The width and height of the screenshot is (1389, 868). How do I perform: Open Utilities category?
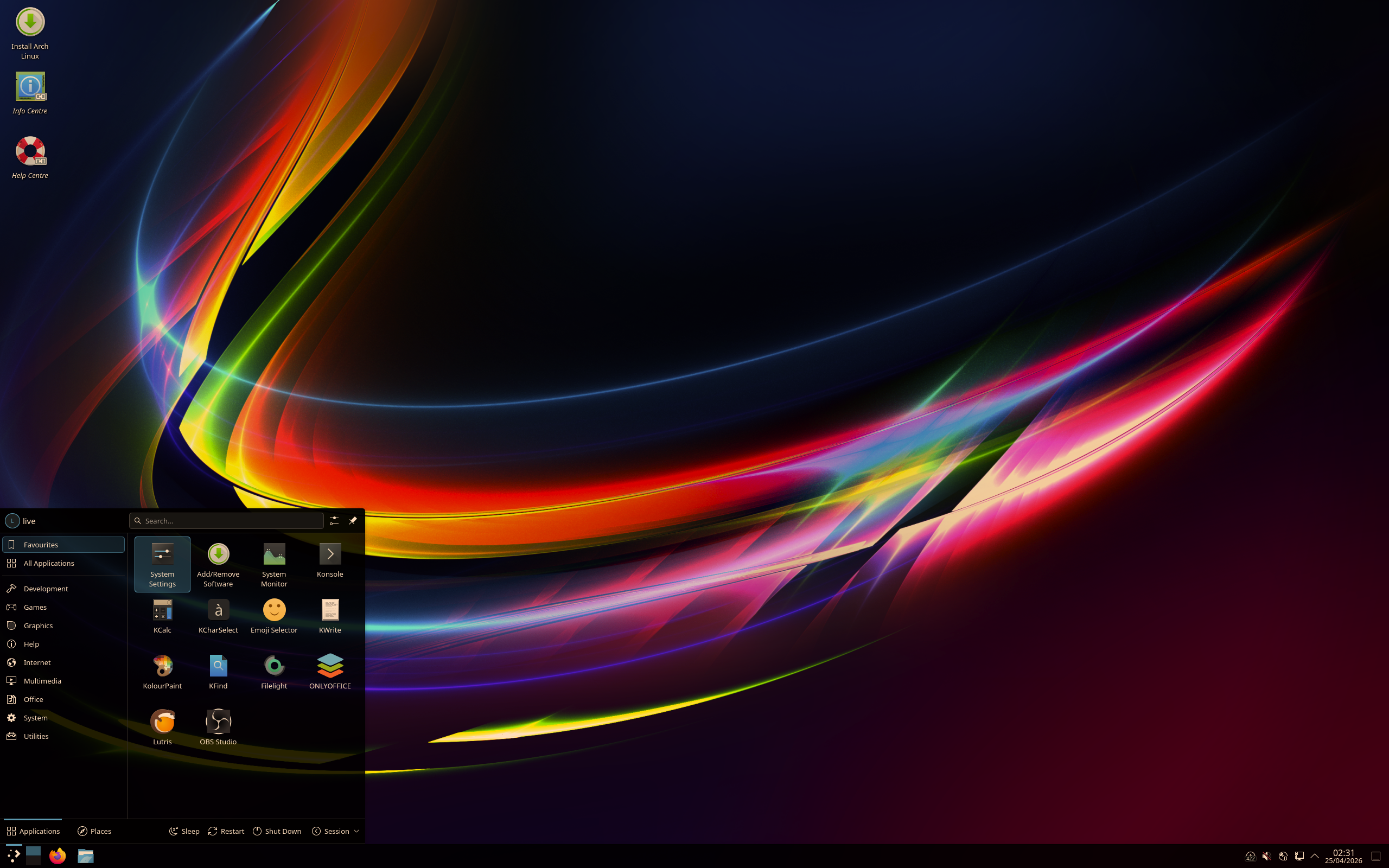63,736
